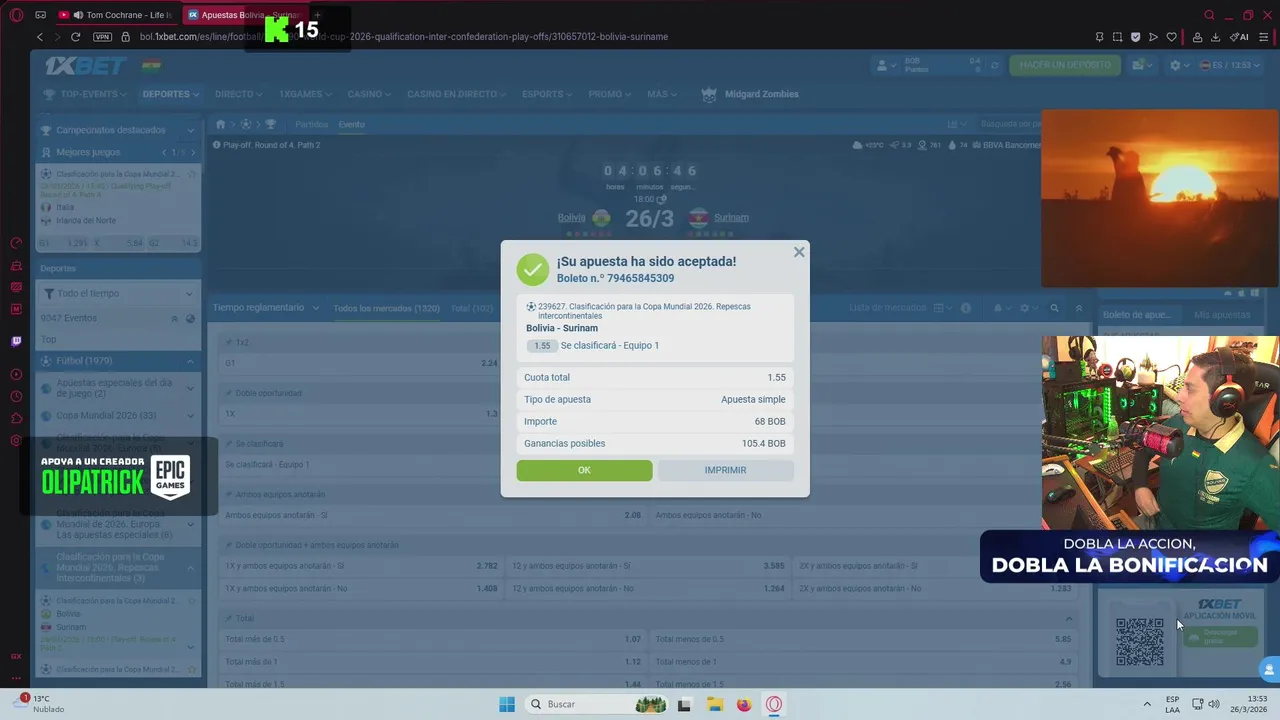Screen dimensions: 1280x720
Task: Click Total más de 0.5 odds row
Action: 433,639
